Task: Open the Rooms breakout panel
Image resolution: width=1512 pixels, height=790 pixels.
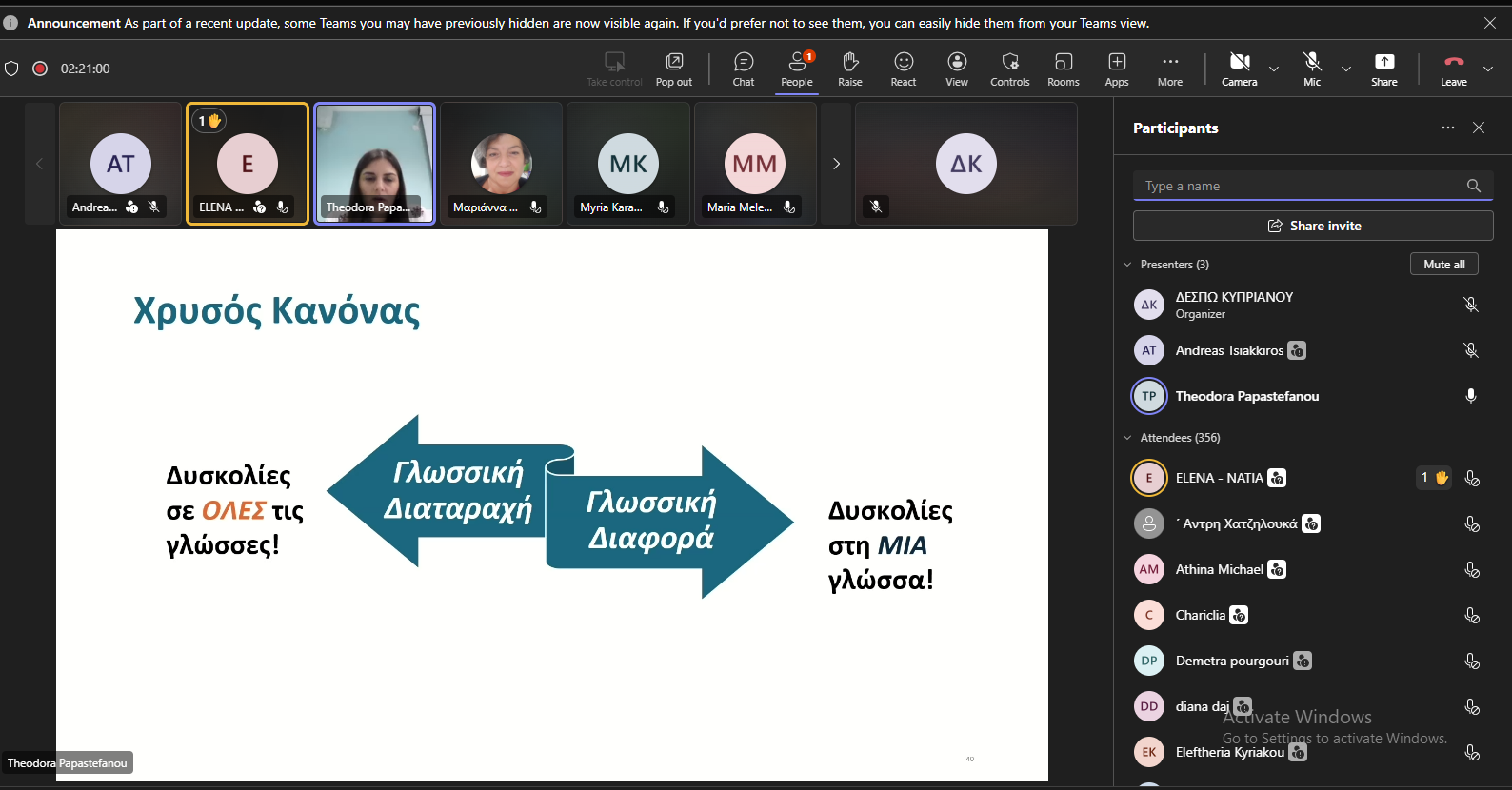Action: click(1063, 69)
